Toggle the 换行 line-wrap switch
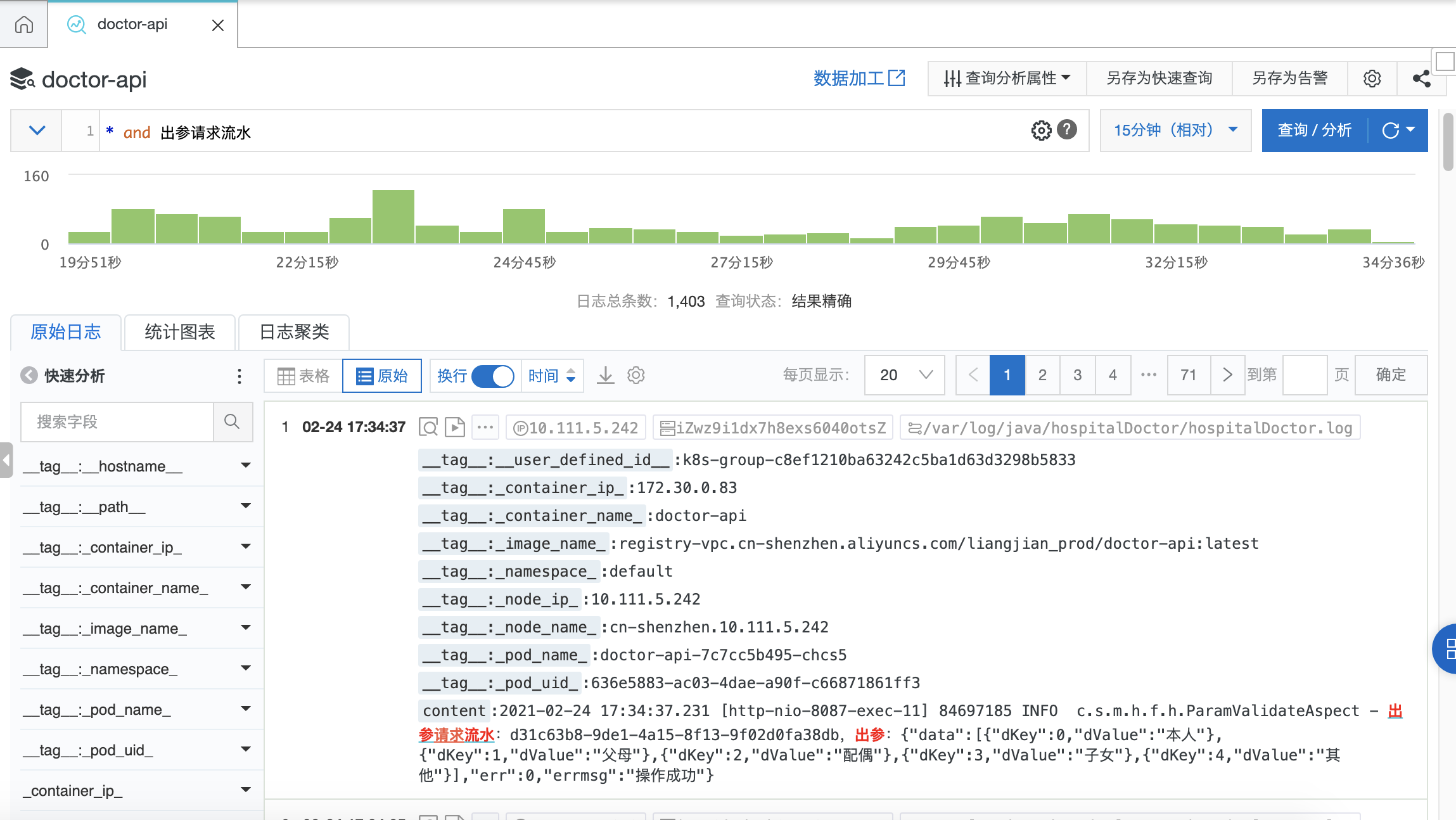1456x820 pixels. [x=493, y=376]
